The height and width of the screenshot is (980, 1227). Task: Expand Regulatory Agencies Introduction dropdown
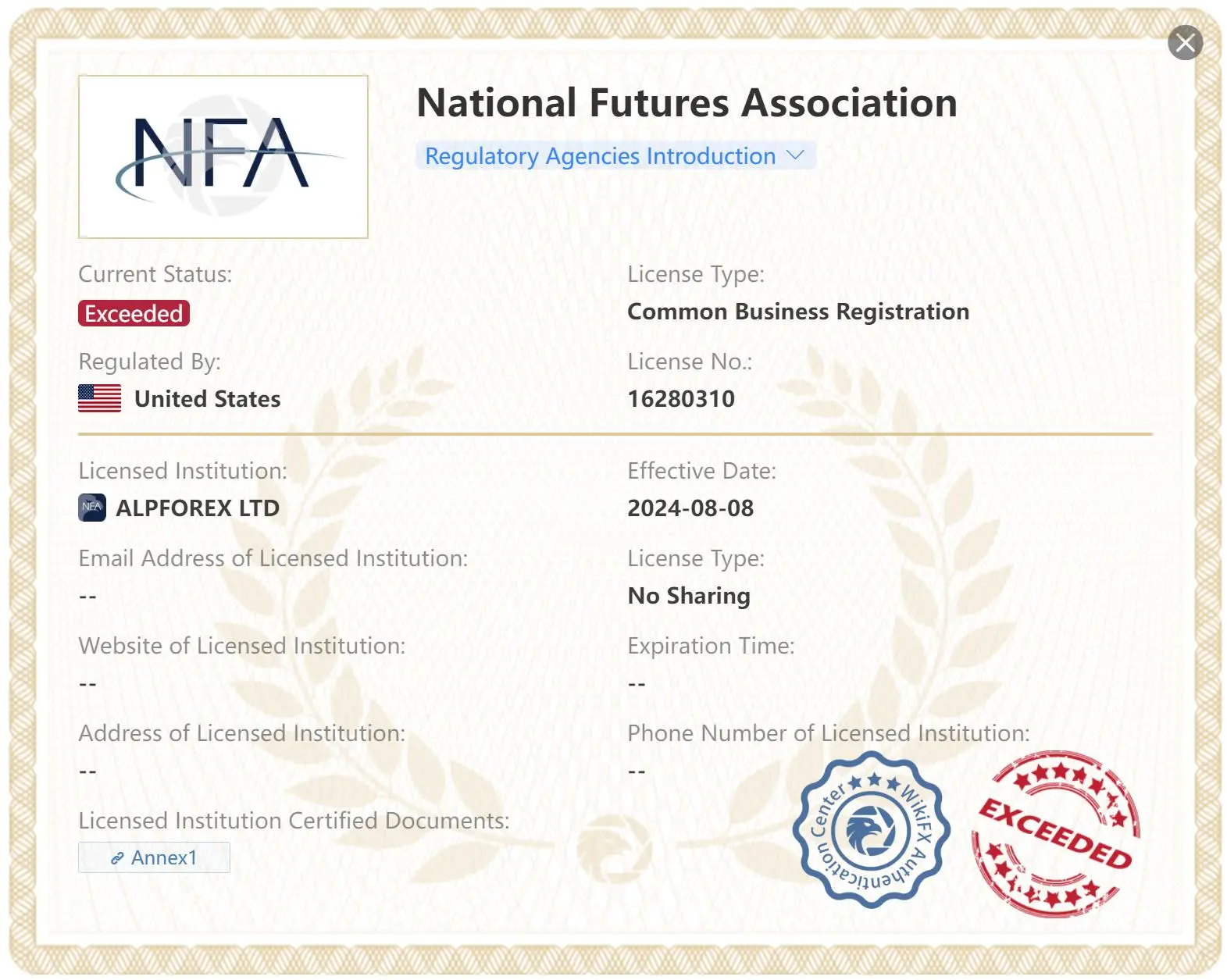pos(615,155)
